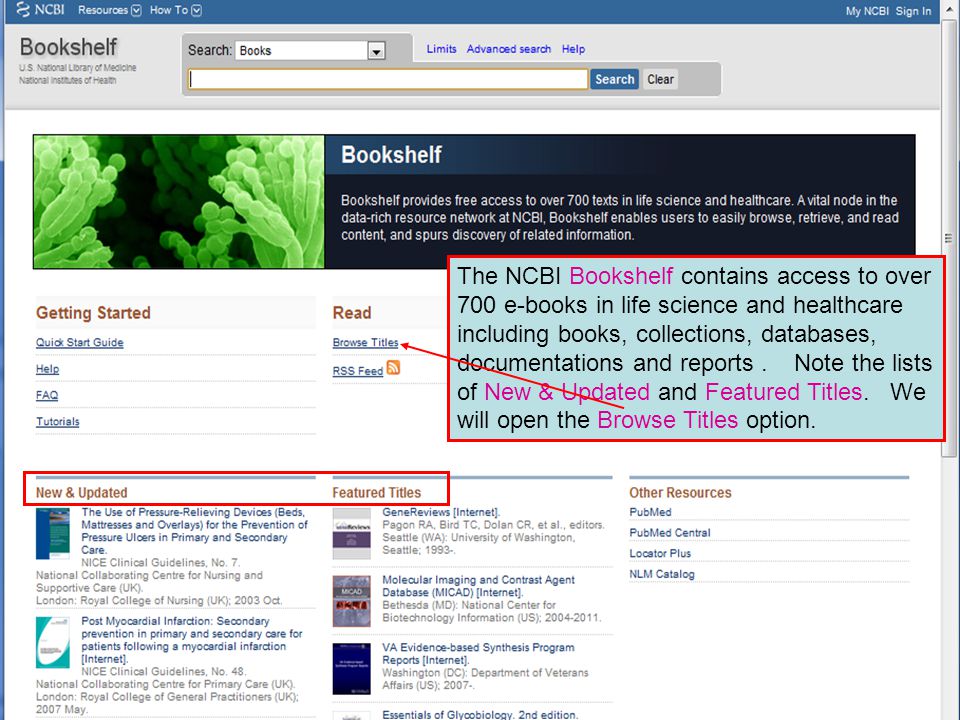Screen dimensions: 960x720
Task: Click the VA Evidence-based Synthesis cover thumbnail
Action: click(351, 669)
